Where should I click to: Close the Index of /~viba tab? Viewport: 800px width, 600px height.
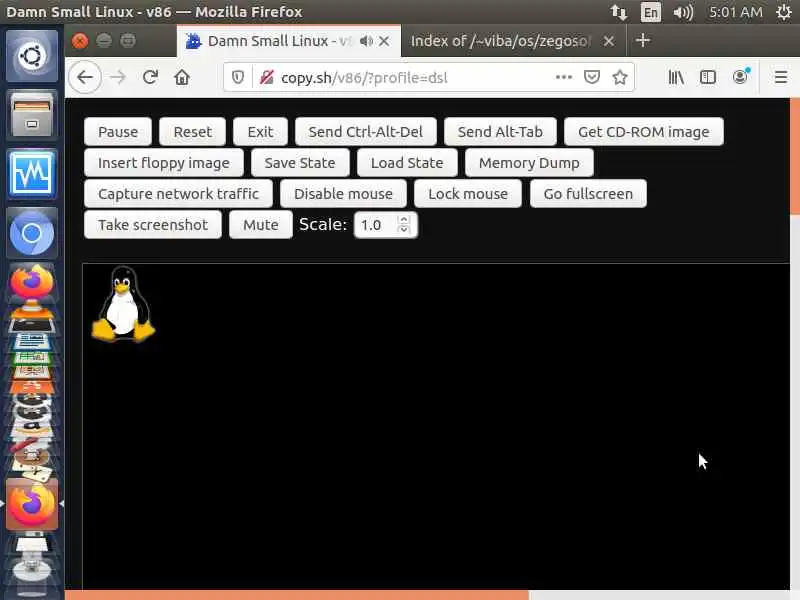coord(609,41)
